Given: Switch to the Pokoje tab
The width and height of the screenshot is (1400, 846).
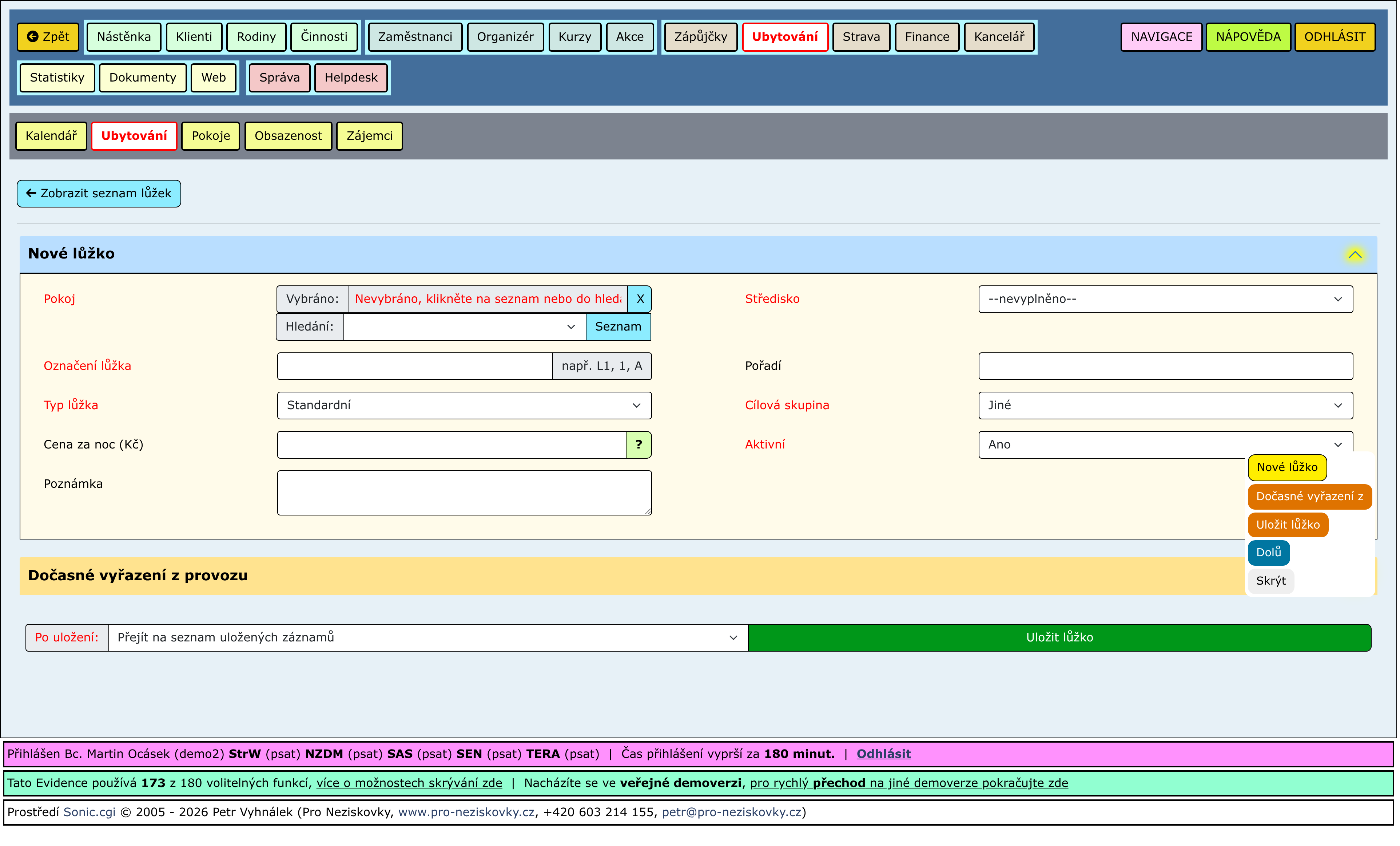Looking at the screenshot, I should point(211,136).
